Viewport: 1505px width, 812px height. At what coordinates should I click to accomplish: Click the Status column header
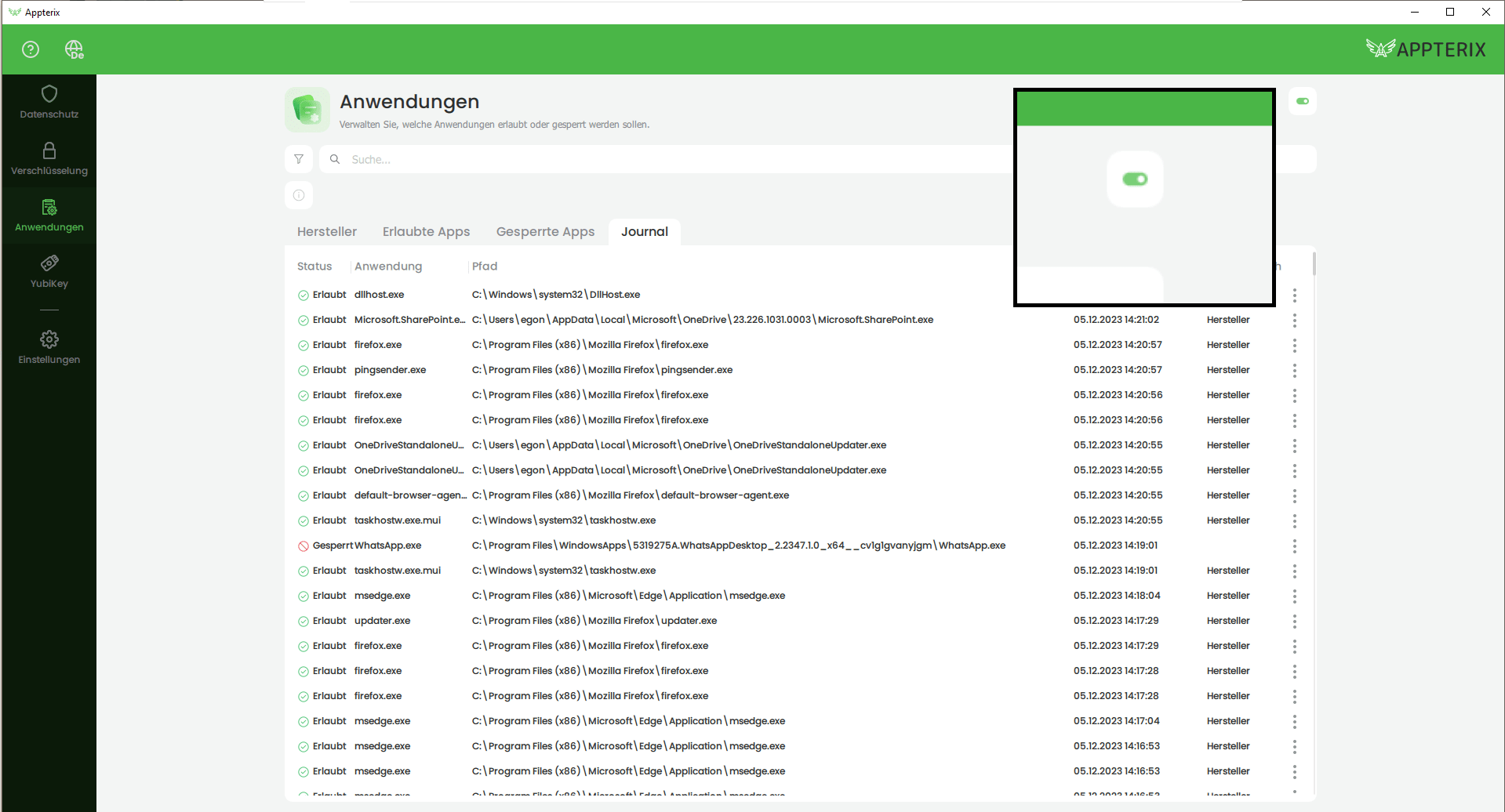[313, 266]
